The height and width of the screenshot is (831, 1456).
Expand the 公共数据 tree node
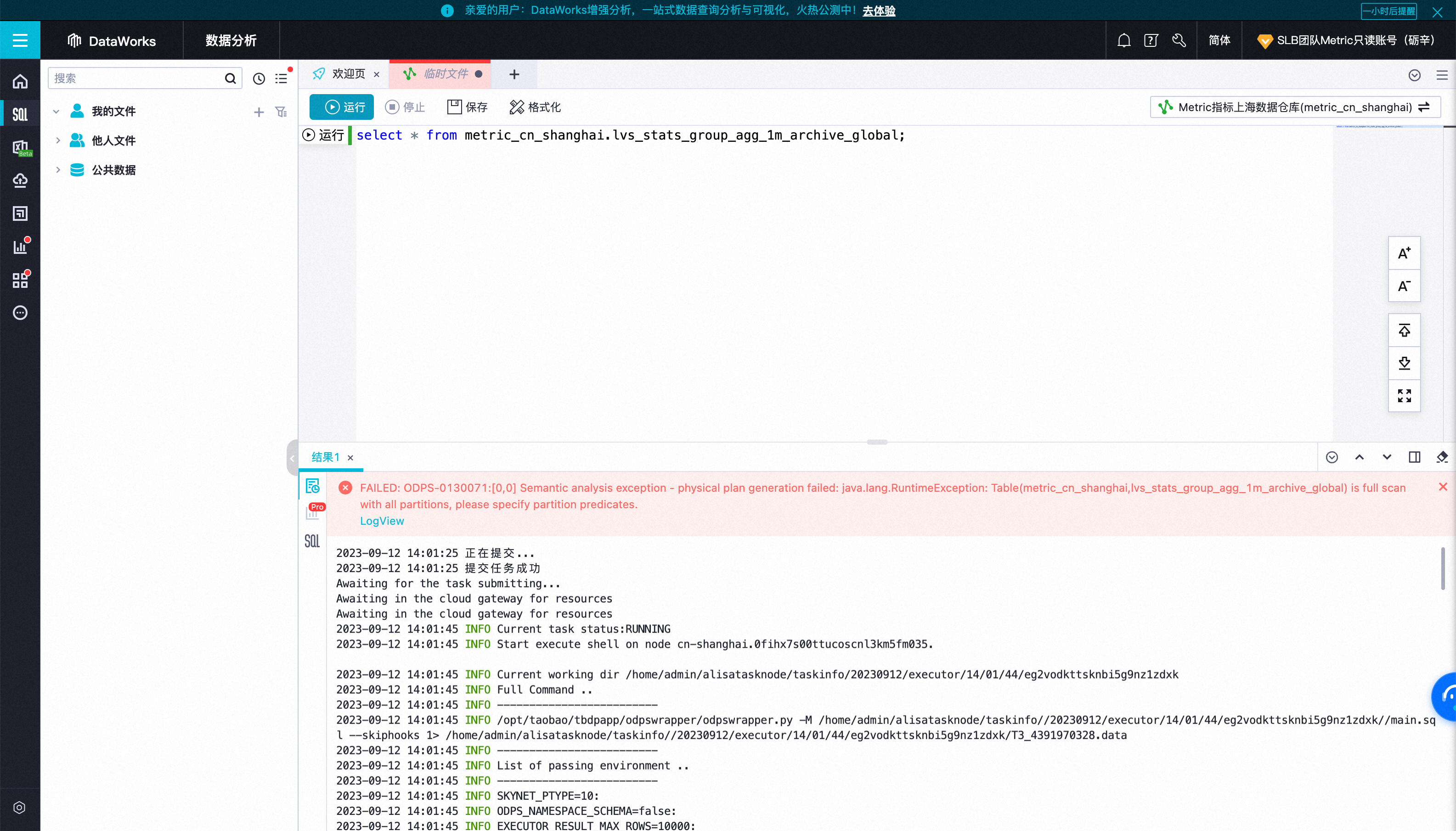(58, 170)
